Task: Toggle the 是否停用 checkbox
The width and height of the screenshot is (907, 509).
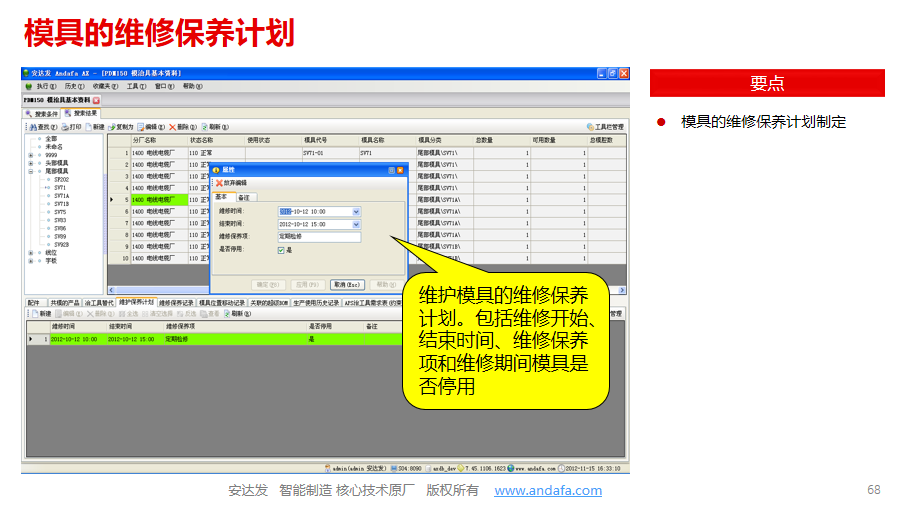Action: coord(282,250)
